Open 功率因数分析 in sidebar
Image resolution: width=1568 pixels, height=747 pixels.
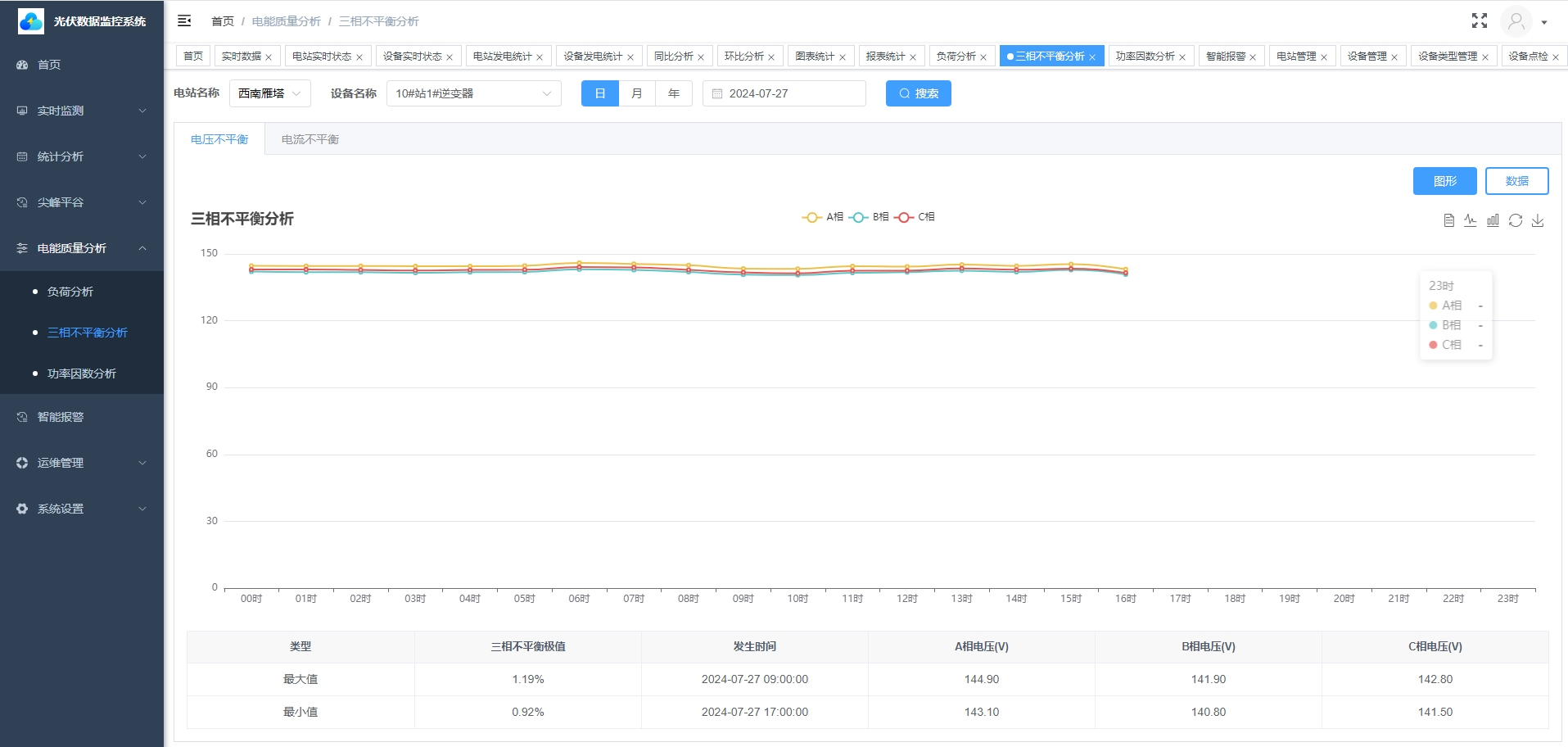click(82, 373)
